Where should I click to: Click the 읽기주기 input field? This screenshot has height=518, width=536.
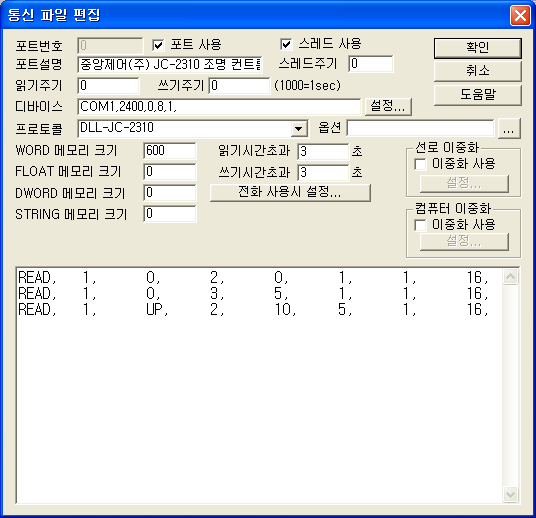coord(108,85)
